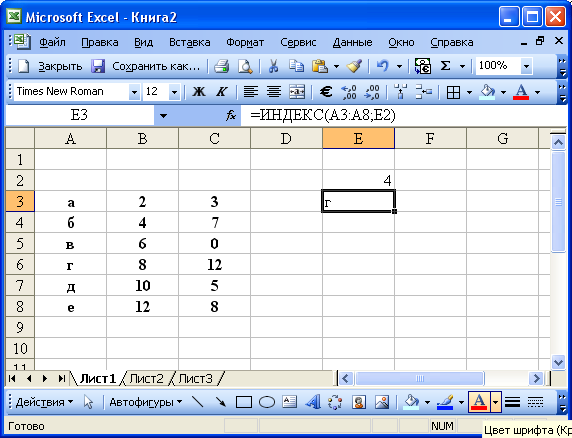Click the Fill Color bucket in formatting toolbar
Viewport: 572px width, 438px height.
pyautogui.click(x=488, y=92)
